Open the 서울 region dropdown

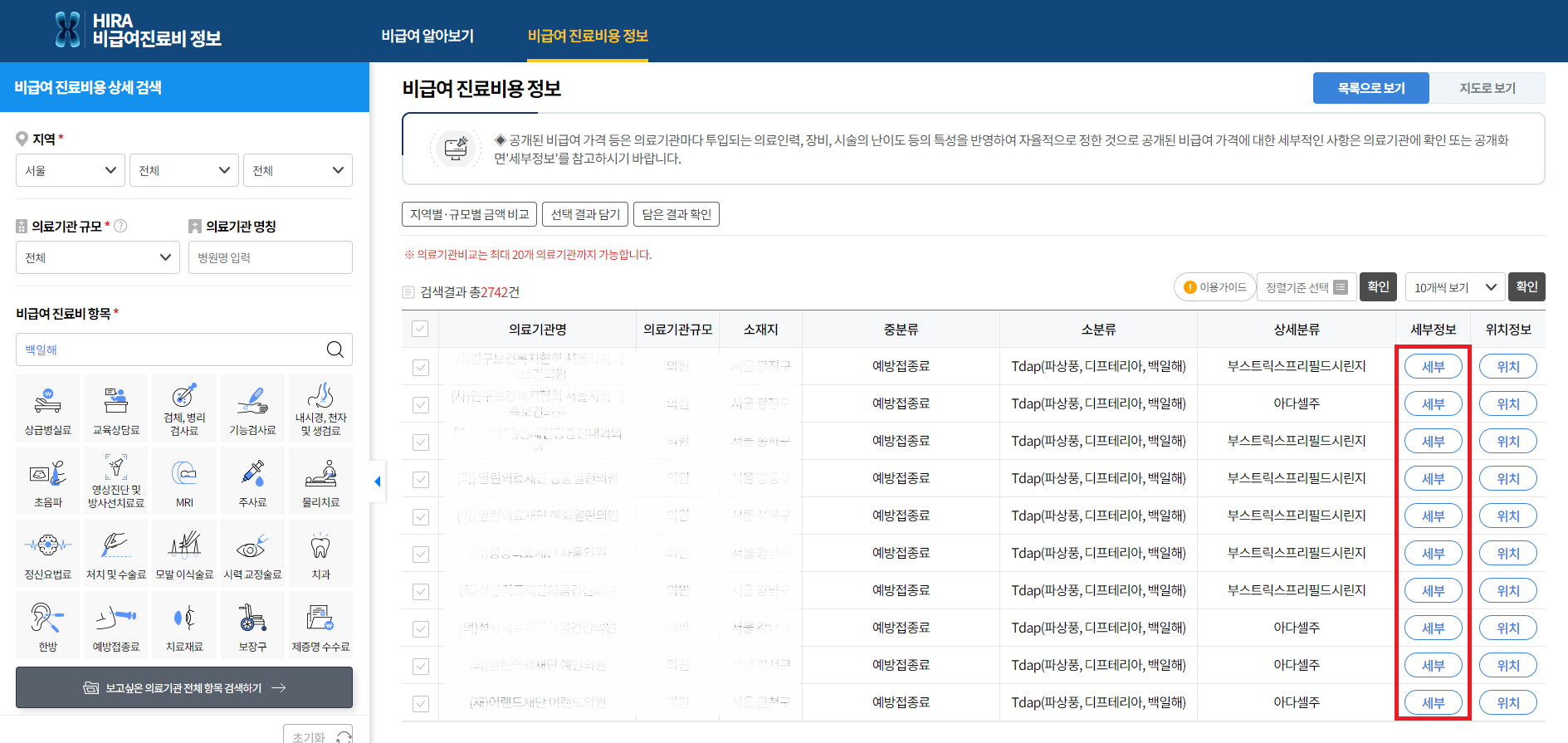click(x=71, y=170)
